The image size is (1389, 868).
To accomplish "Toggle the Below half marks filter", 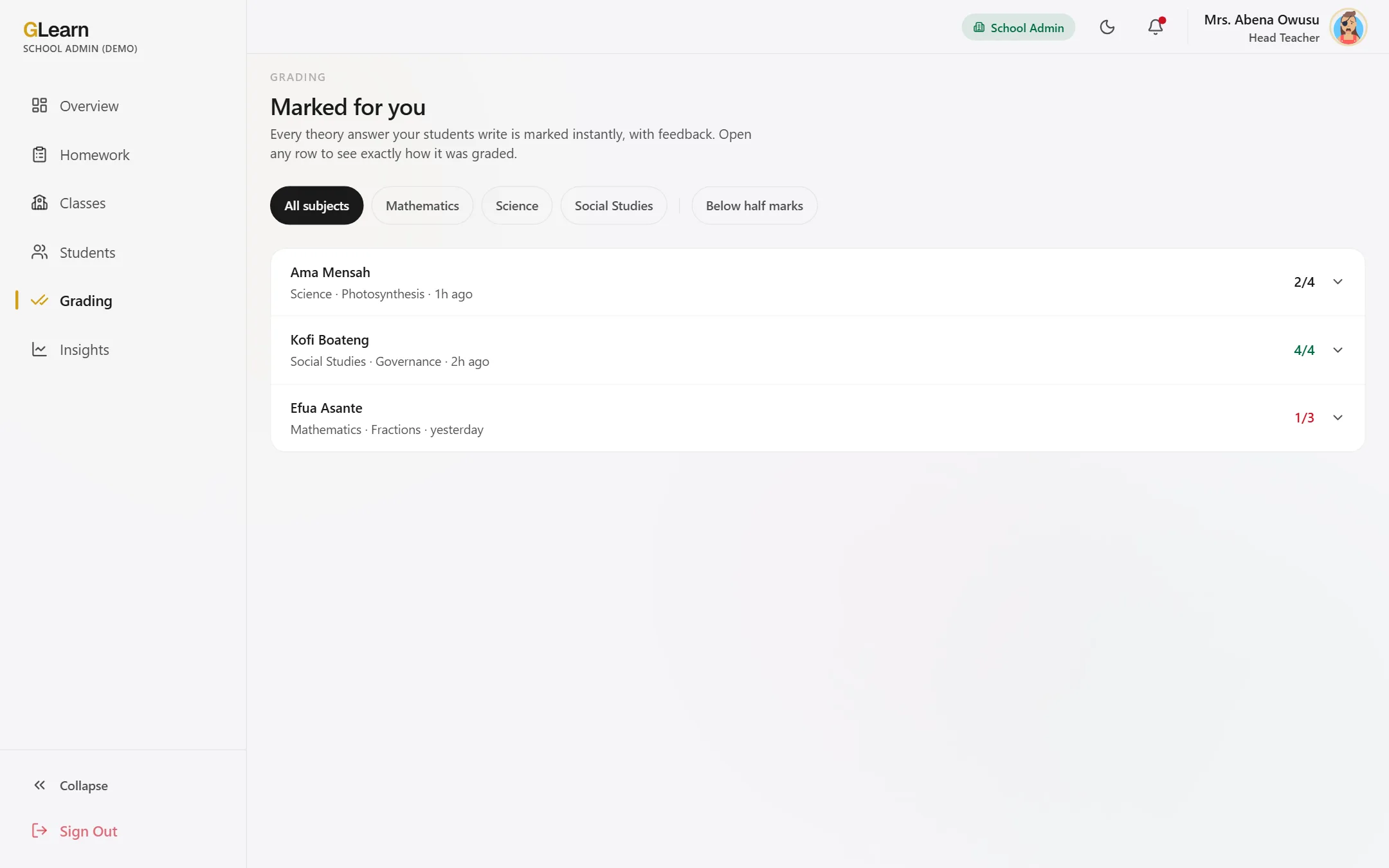I will tap(754, 206).
